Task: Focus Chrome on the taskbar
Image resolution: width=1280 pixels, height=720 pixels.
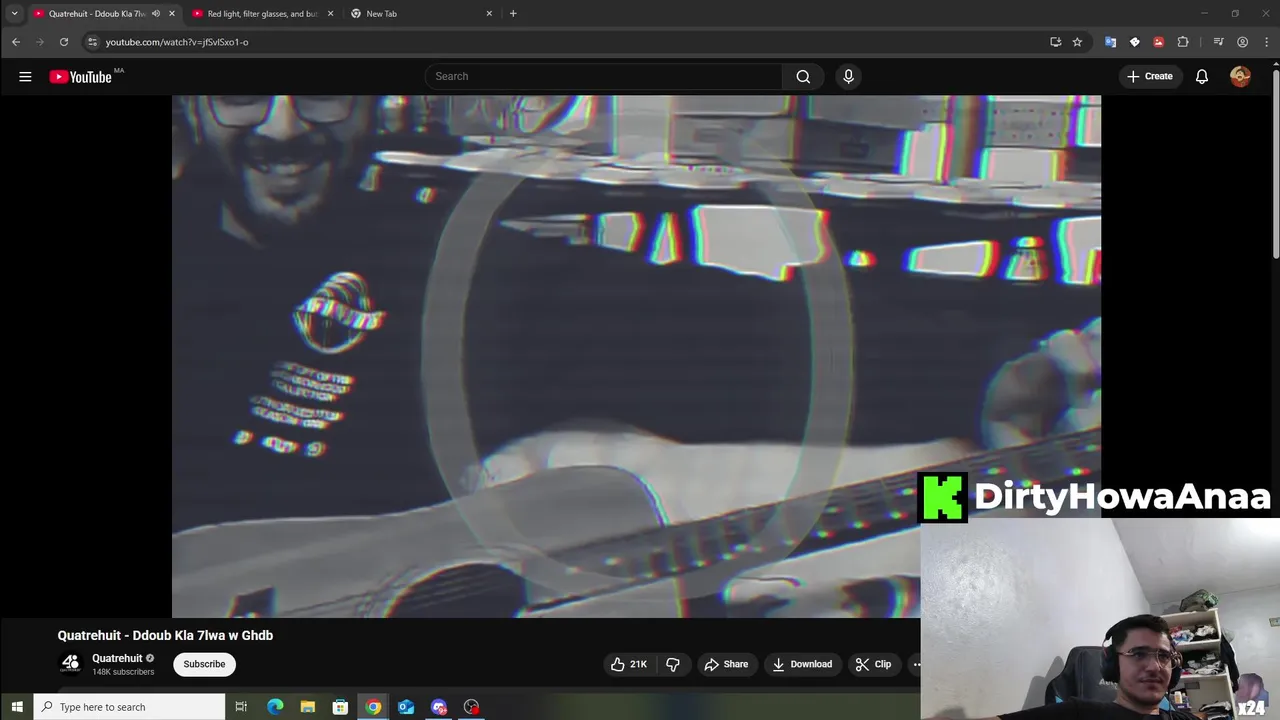Action: pos(373,707)
